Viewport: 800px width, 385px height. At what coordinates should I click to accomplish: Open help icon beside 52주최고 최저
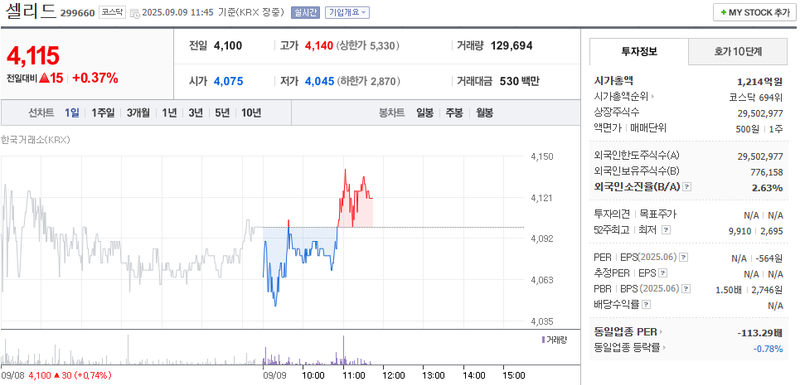[x=666, y=230]
